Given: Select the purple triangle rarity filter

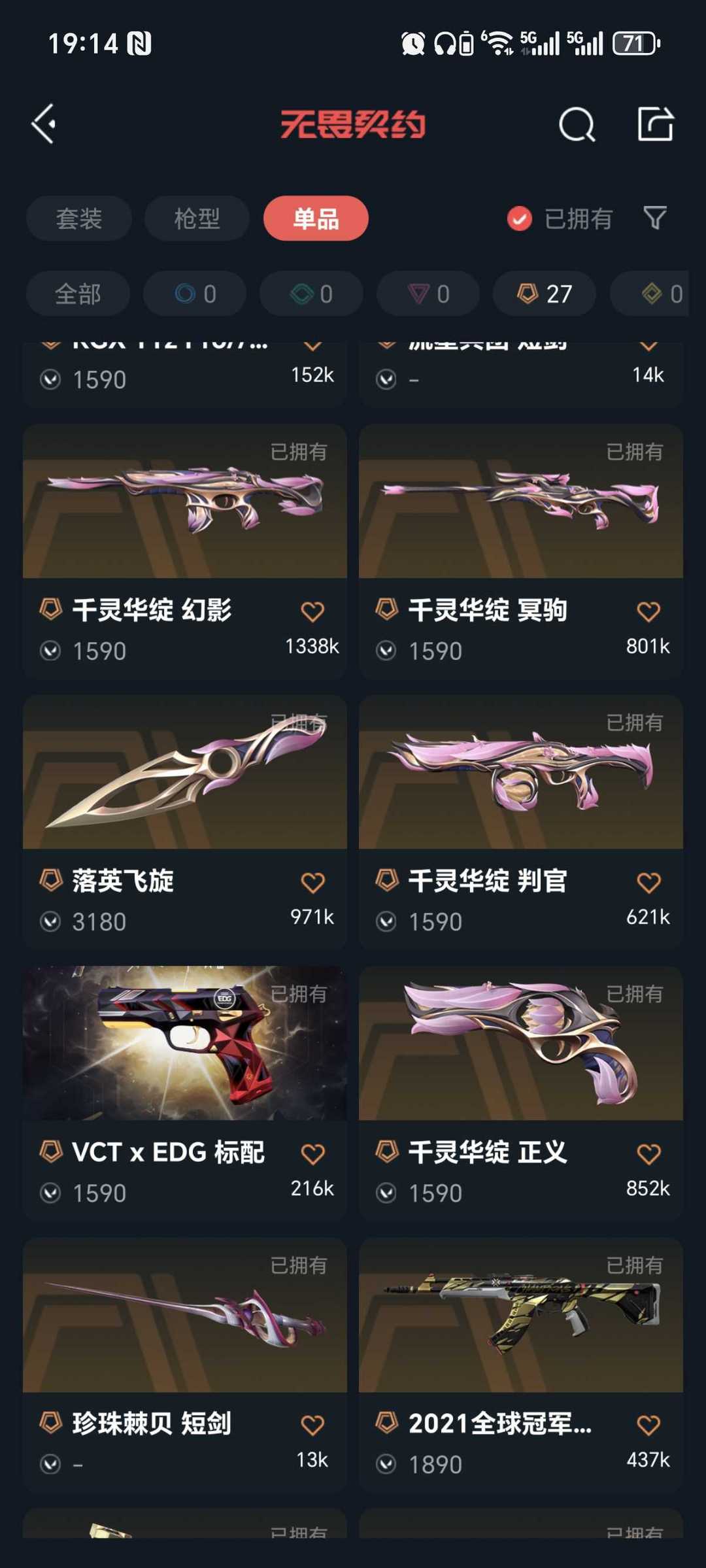Looking at the screenshot, I should [428, 294].
